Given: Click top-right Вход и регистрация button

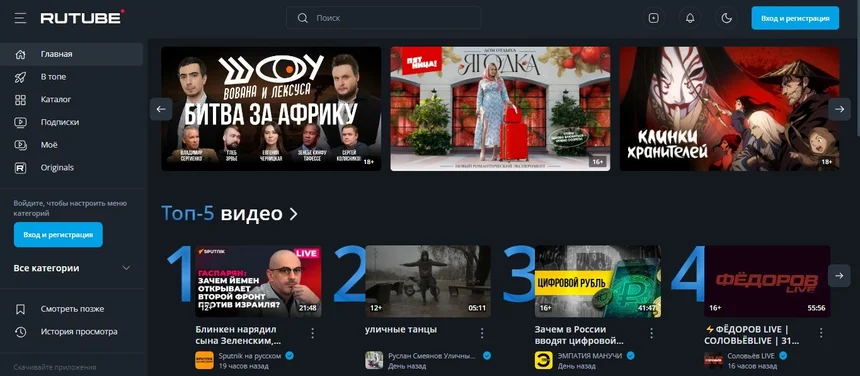Looking at the screenshot, I should click(795, 18).
